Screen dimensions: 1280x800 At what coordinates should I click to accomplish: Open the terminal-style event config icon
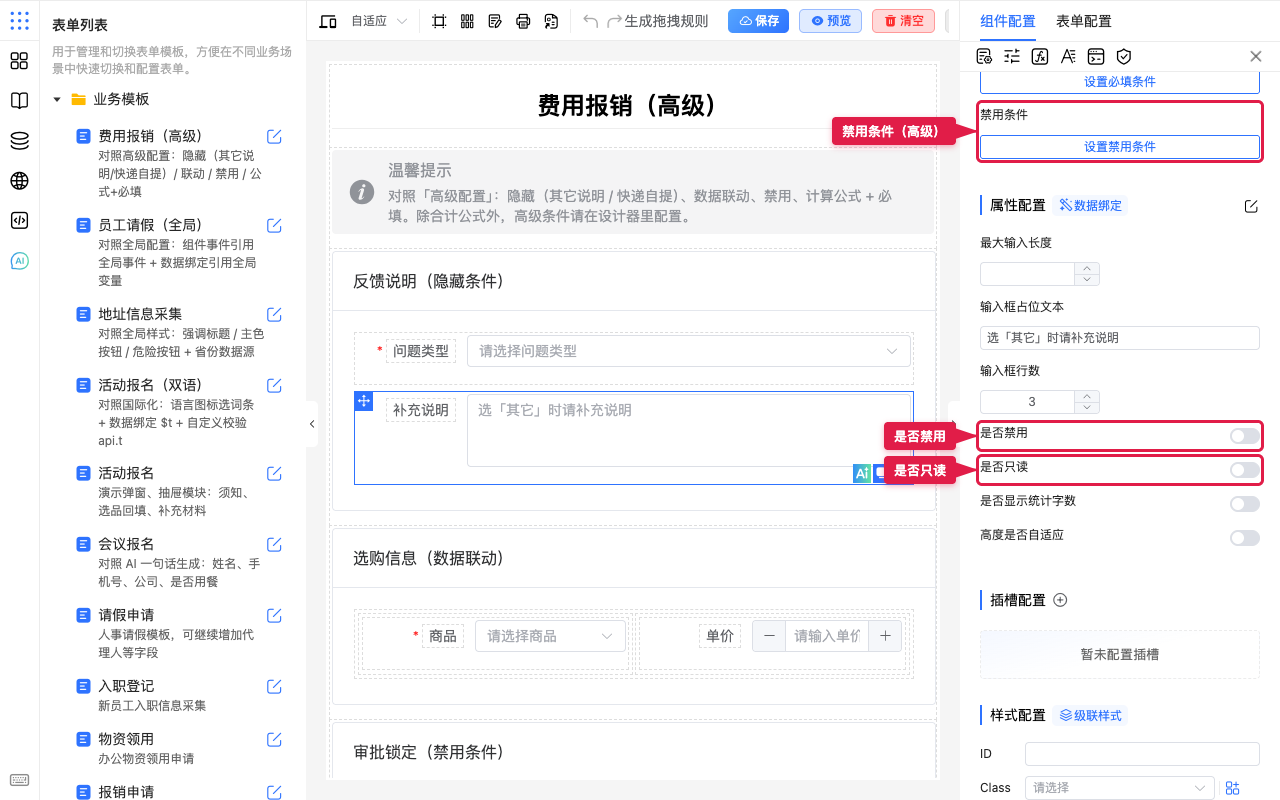(x=1096, y=56)
